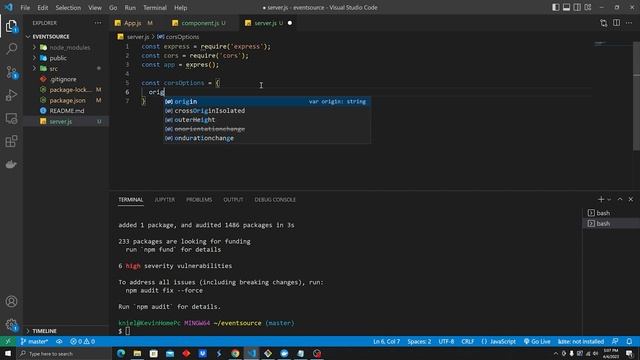Close the terminal panel

(x=631, y=199)
